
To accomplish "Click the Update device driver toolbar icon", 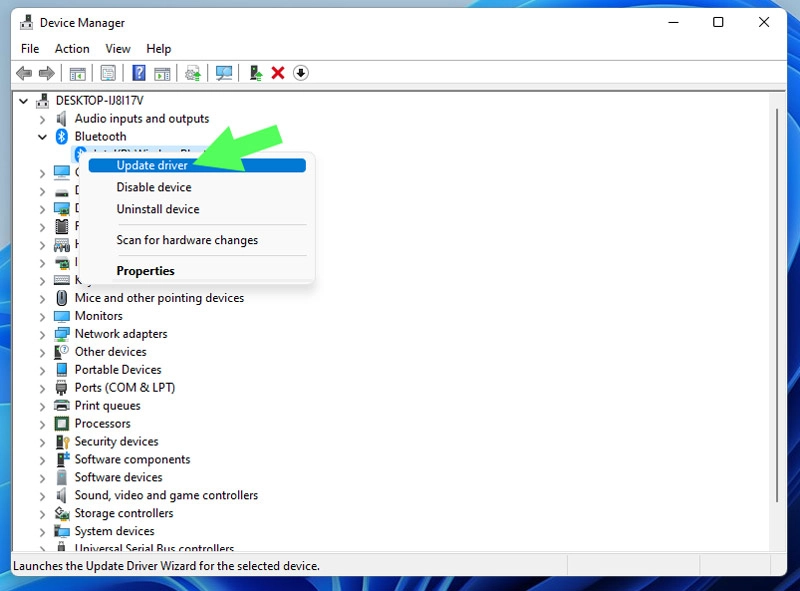I will tap(193, 73).
